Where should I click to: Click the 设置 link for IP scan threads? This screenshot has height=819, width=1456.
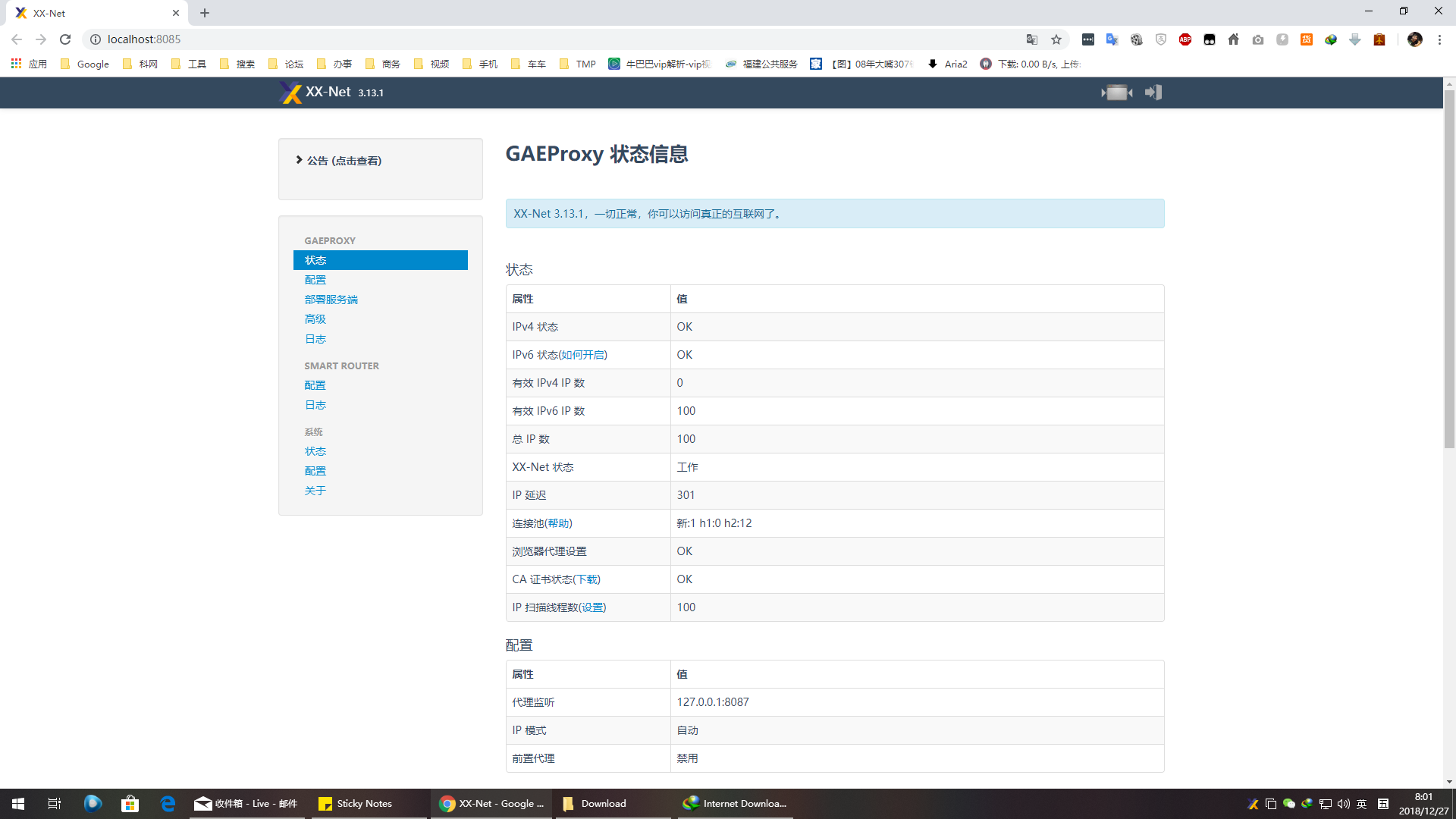click(x=593, y=607)
